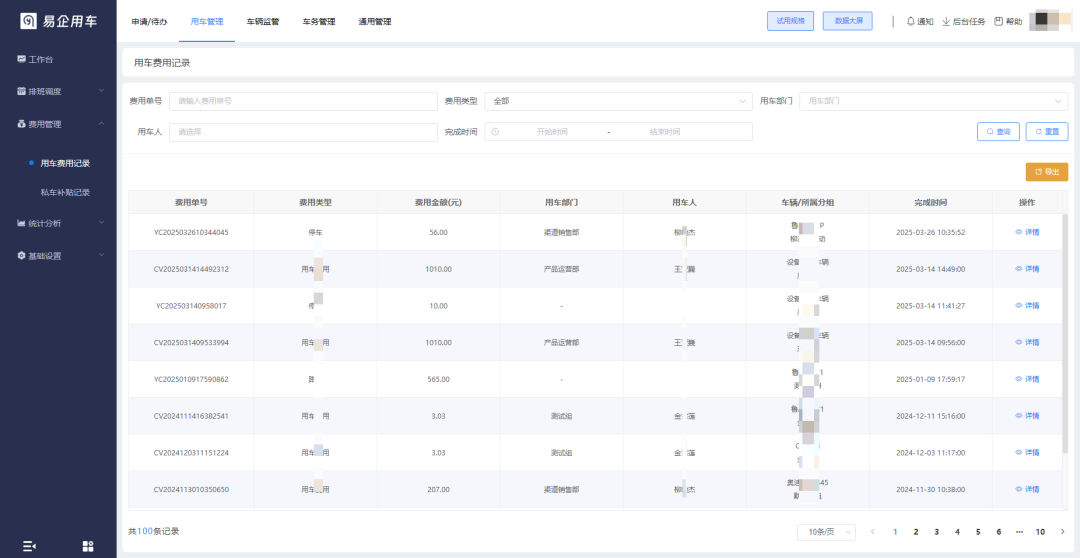Open the 费用类型 dropdown
This screenshot has width=1080, height=558.
618,101
